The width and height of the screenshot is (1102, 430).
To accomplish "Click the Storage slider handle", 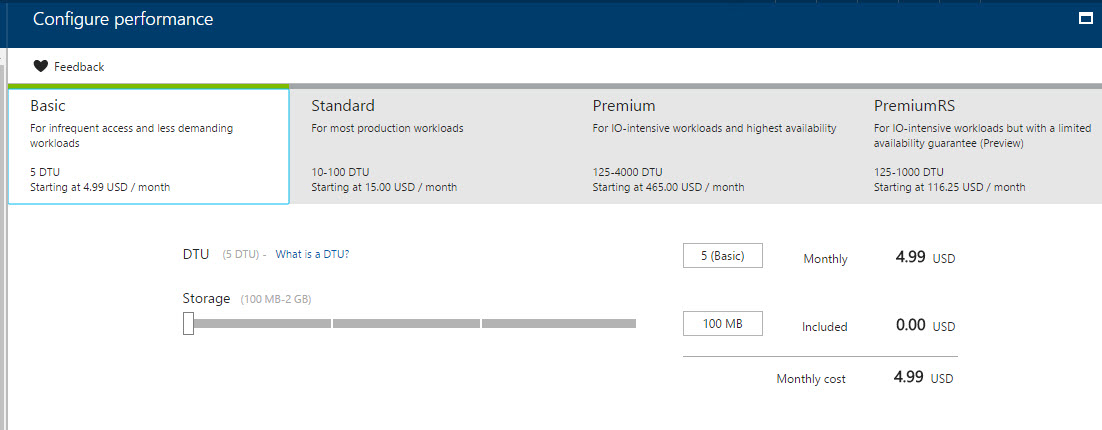I will click(188, 323).
